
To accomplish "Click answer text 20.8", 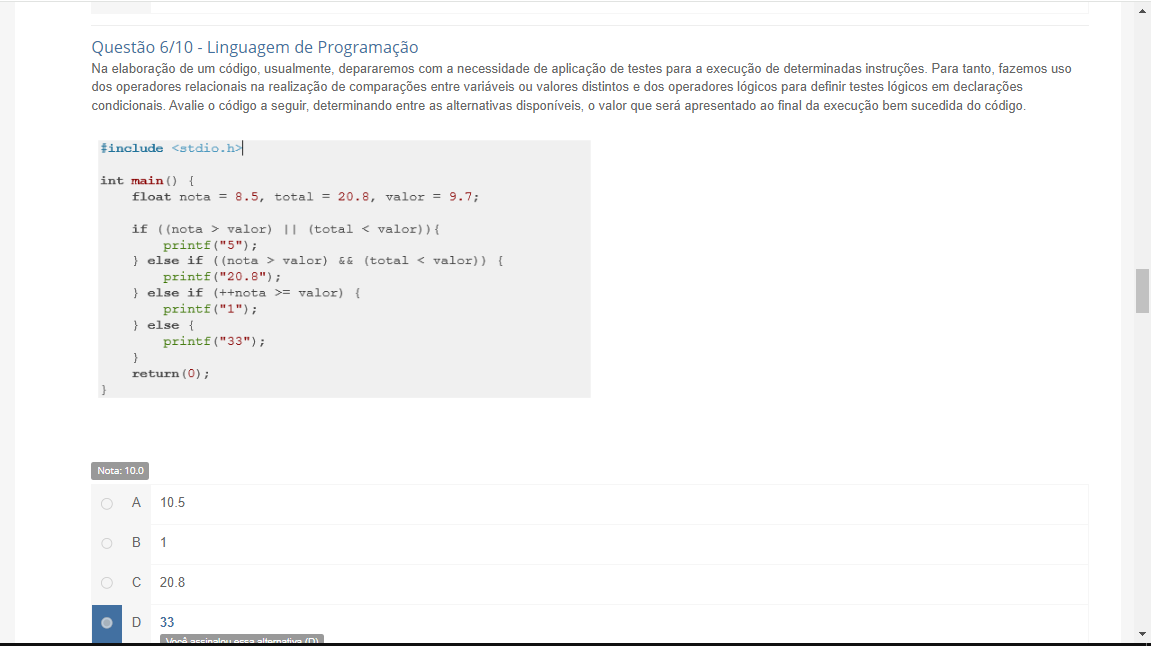I will pyautogui.click(x=172, y=583).
